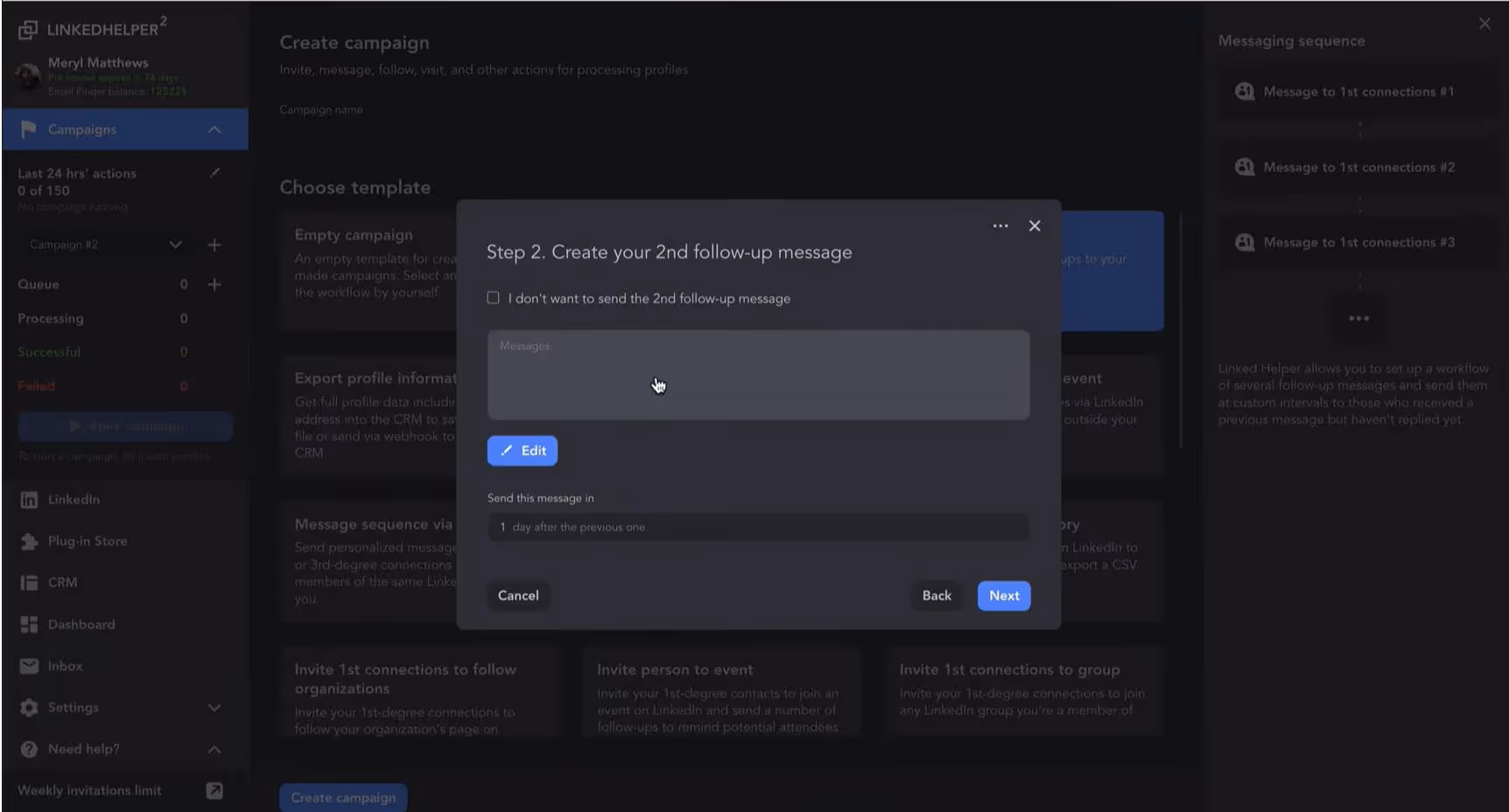The height and width of the screenshot is (812, 1509).
Task: Click the message icon on Message to 1st connections #1
Action: click(1244, 91)
